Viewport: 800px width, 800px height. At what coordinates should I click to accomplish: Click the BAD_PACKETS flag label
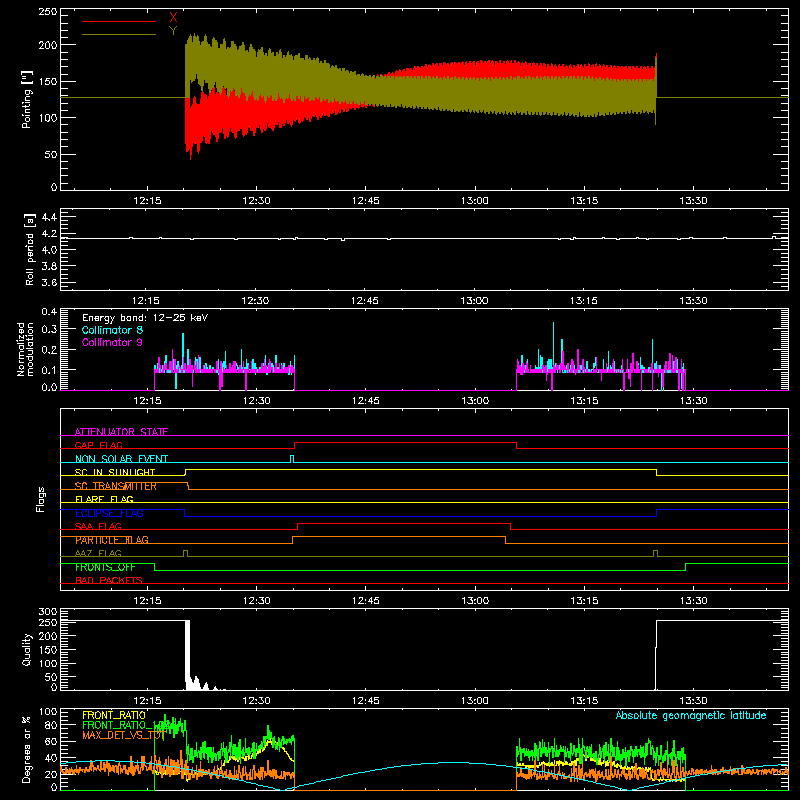click(109, 580)
